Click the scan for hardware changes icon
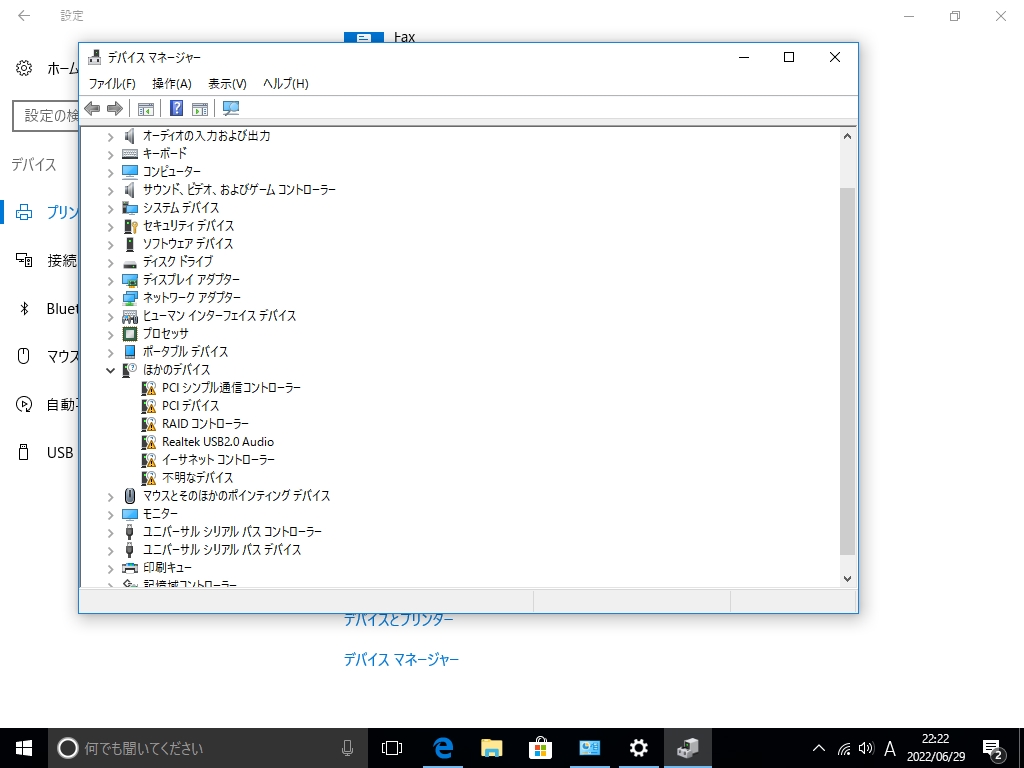 pyautogui.click(x=231, y=108)
